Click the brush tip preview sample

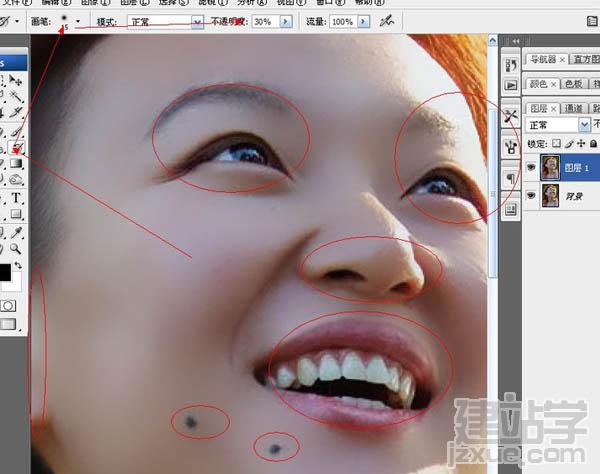64,19
